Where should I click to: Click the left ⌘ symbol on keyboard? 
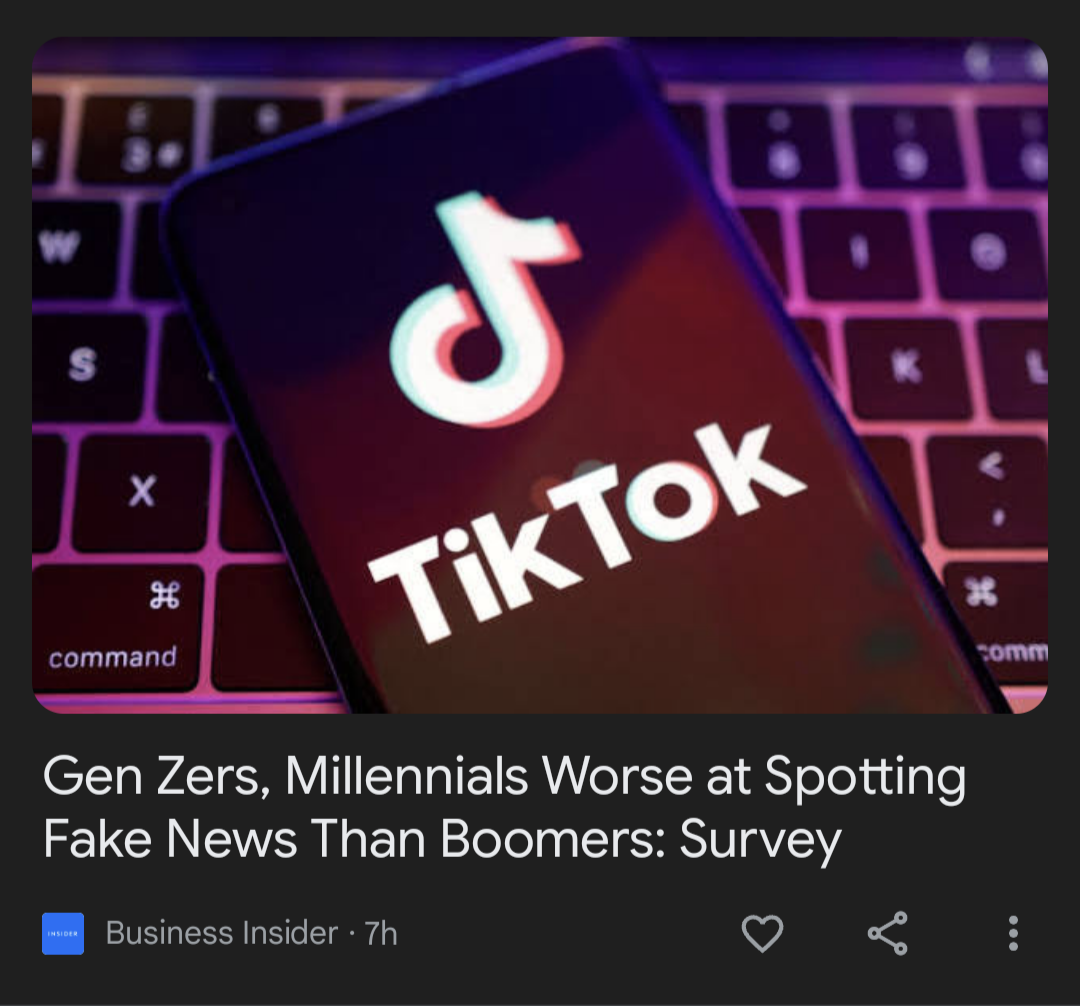165,595
